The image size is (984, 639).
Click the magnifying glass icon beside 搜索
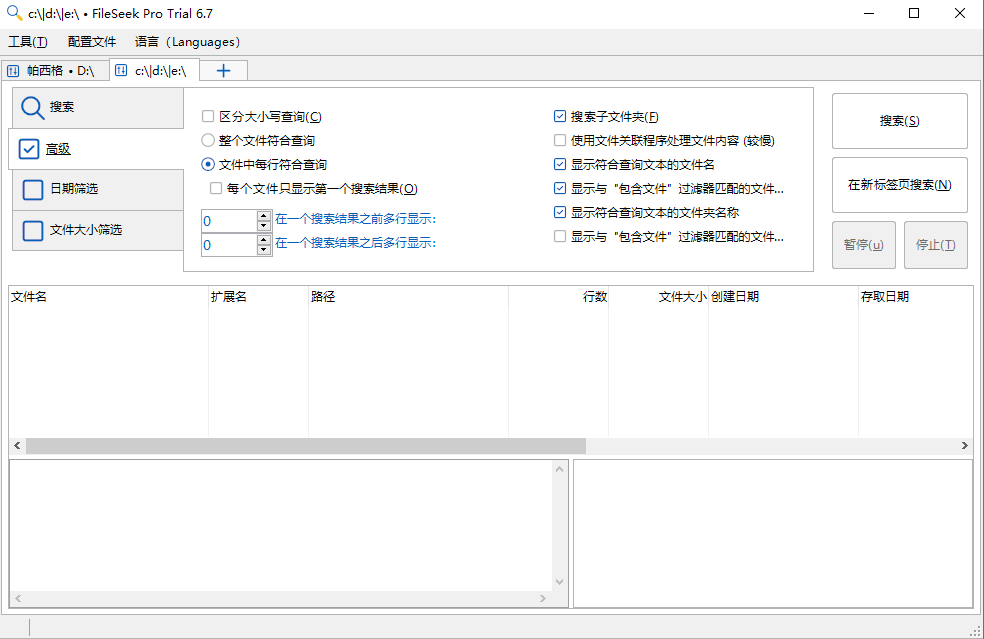[33, 107]
